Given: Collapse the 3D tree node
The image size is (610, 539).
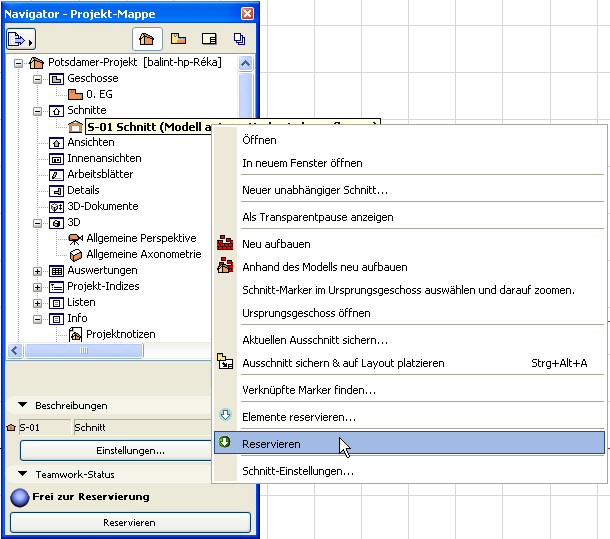Looking at the screenshot, I should point(37,223).
